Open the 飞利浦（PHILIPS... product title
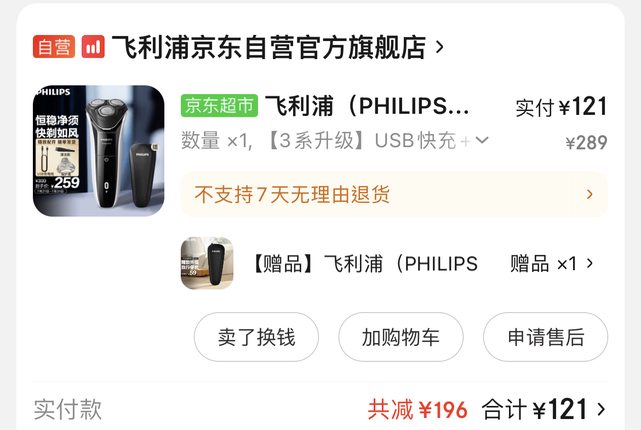The image size is (641, 430). point(367,106)
